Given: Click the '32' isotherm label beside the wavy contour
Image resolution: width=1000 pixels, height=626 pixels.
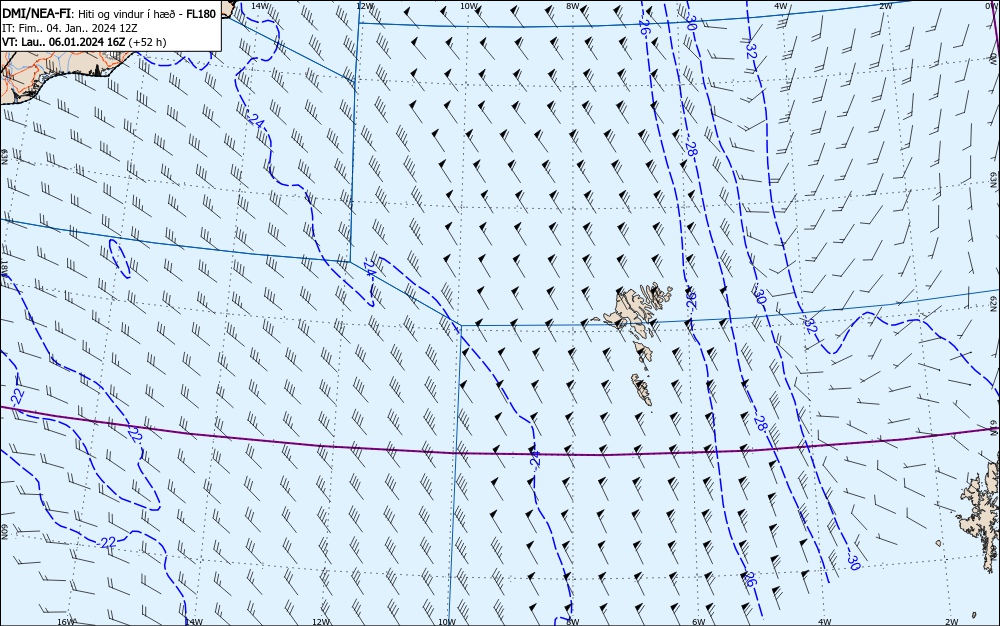Looking at the screenshot, I should [x=810, y=326].
